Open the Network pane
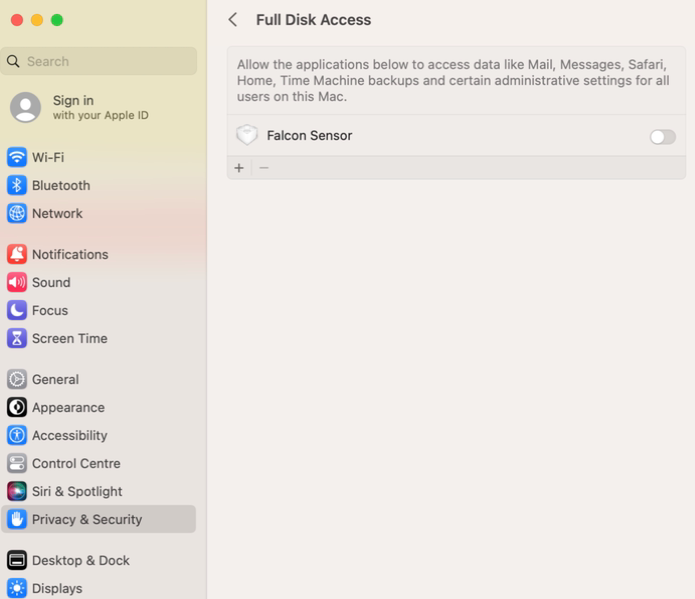This screenshot has width=695, height=599. coord(98,213)
